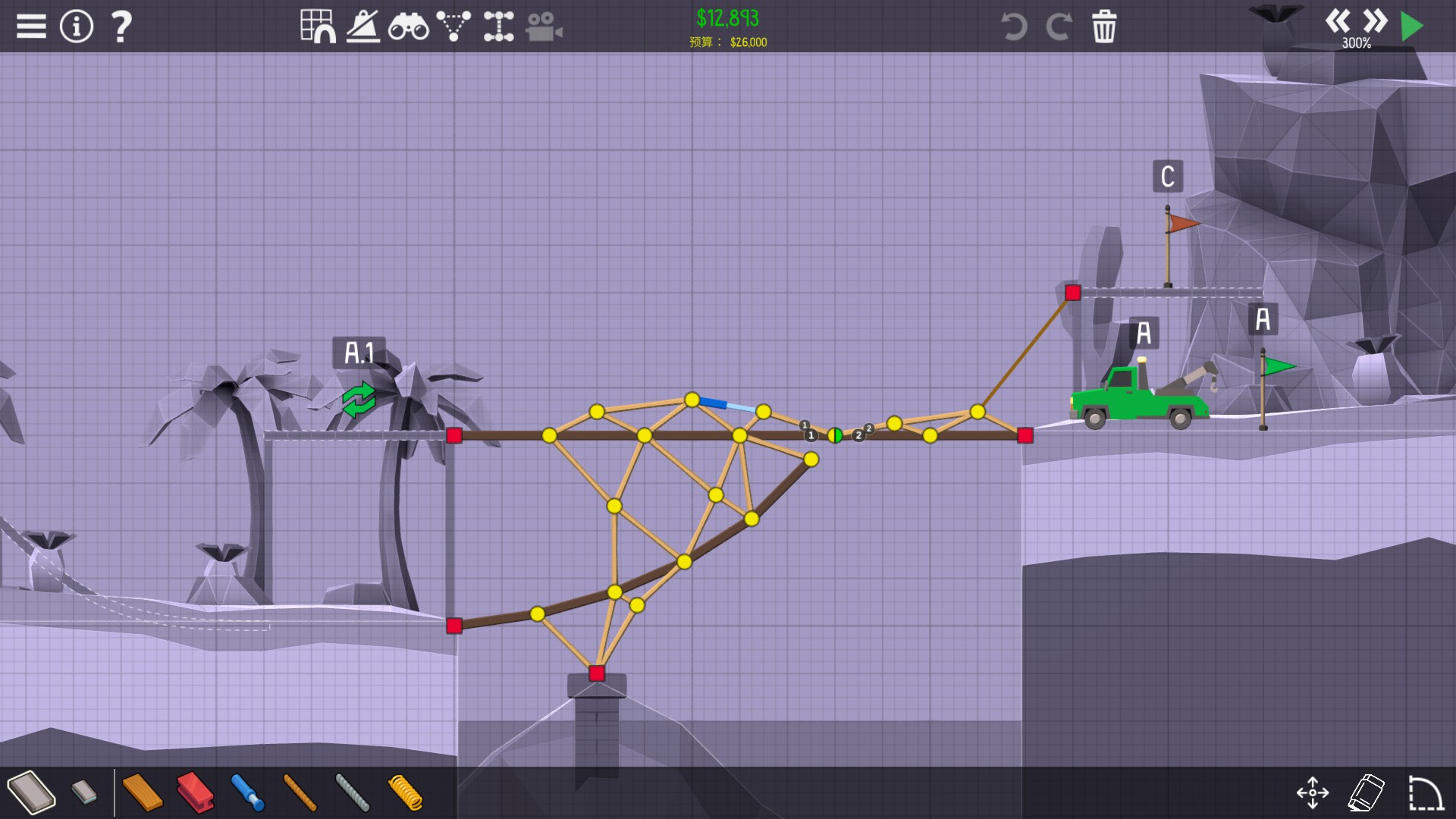The height and width of the screenshot is (819, 1456).
Task: Increase simulation speed with right arrows
Action: (1374, 20)
